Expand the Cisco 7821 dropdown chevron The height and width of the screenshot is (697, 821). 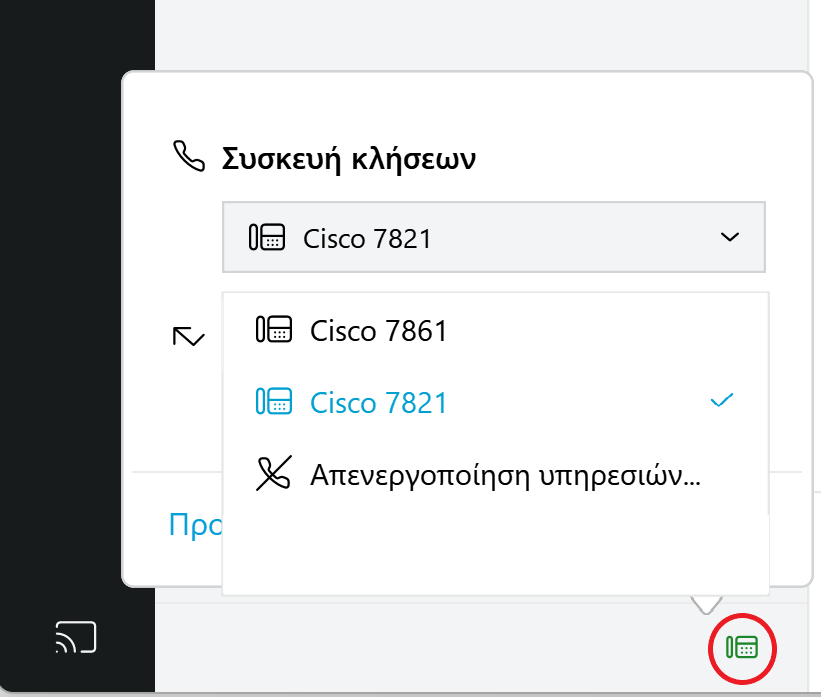[x=730, y=237]
